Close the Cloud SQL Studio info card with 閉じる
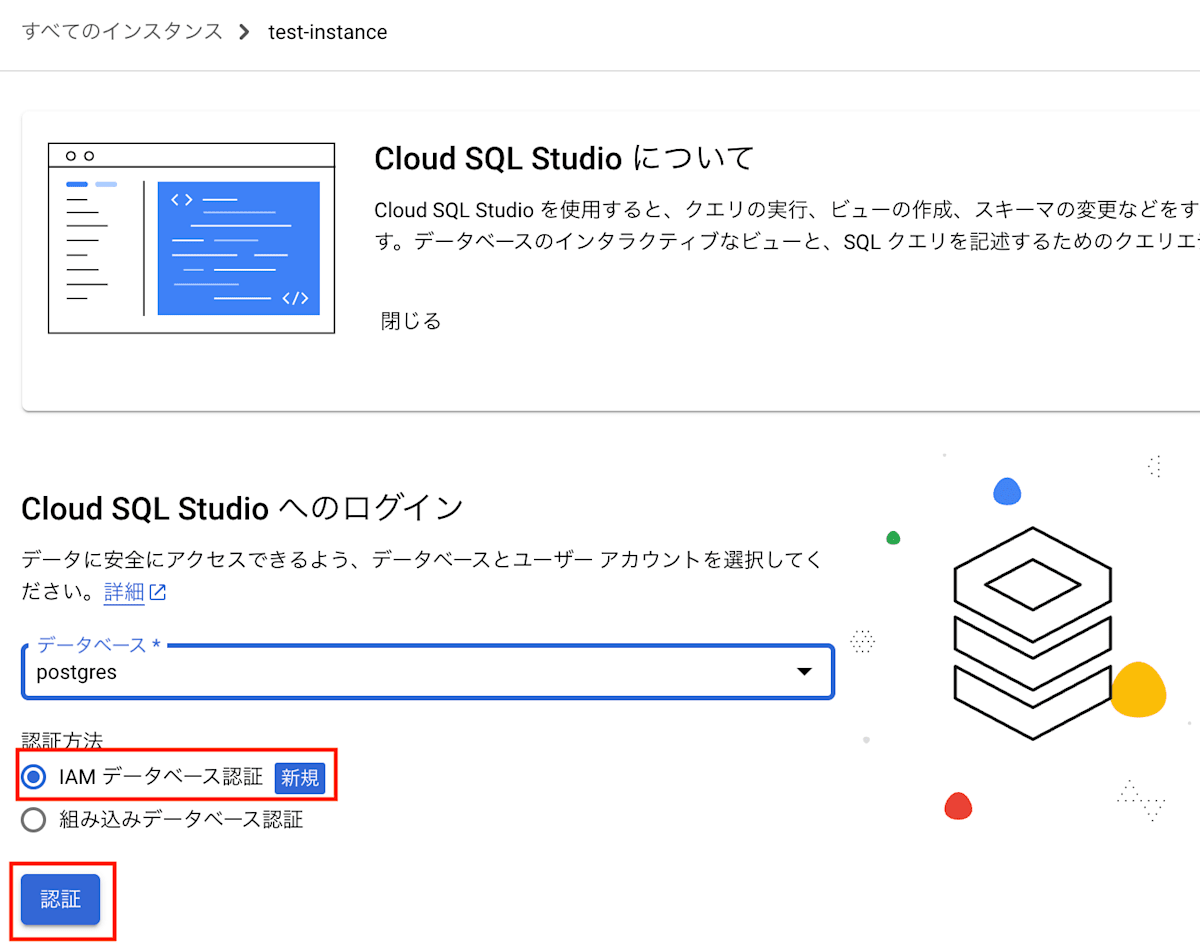The height and width of the screenshot is (944, 1200). (x=411, y=321)
